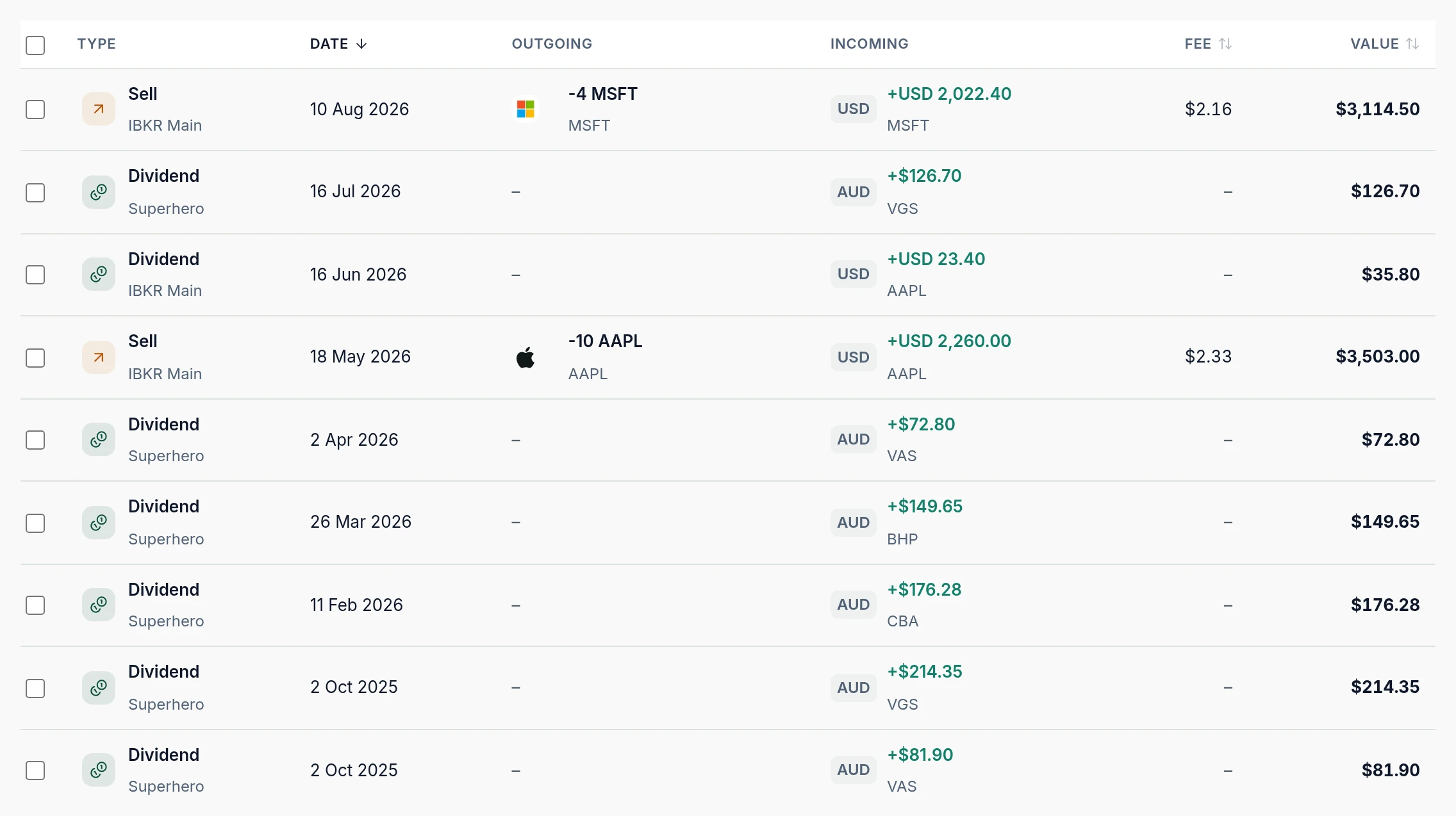Click +USD 2,260.00 incoming amount

point(949,341)
